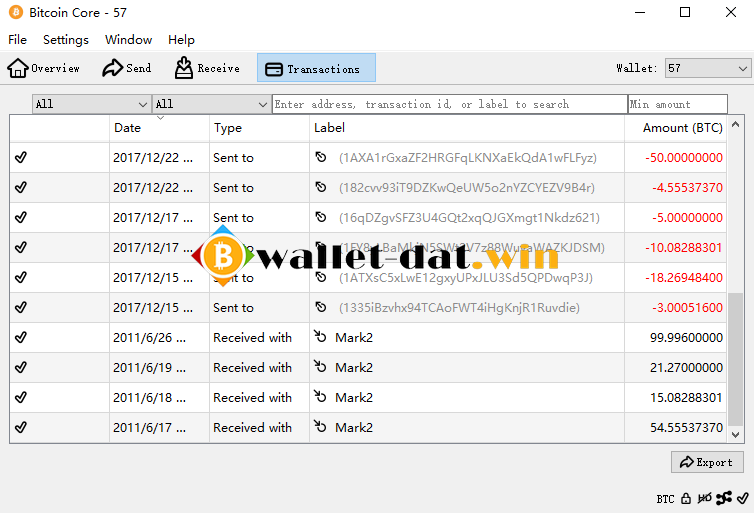Click the confirmed checkmark of -4.55537370 transaction
The height and width of the screenshot is (513, 754).
(x=21, y=187)
